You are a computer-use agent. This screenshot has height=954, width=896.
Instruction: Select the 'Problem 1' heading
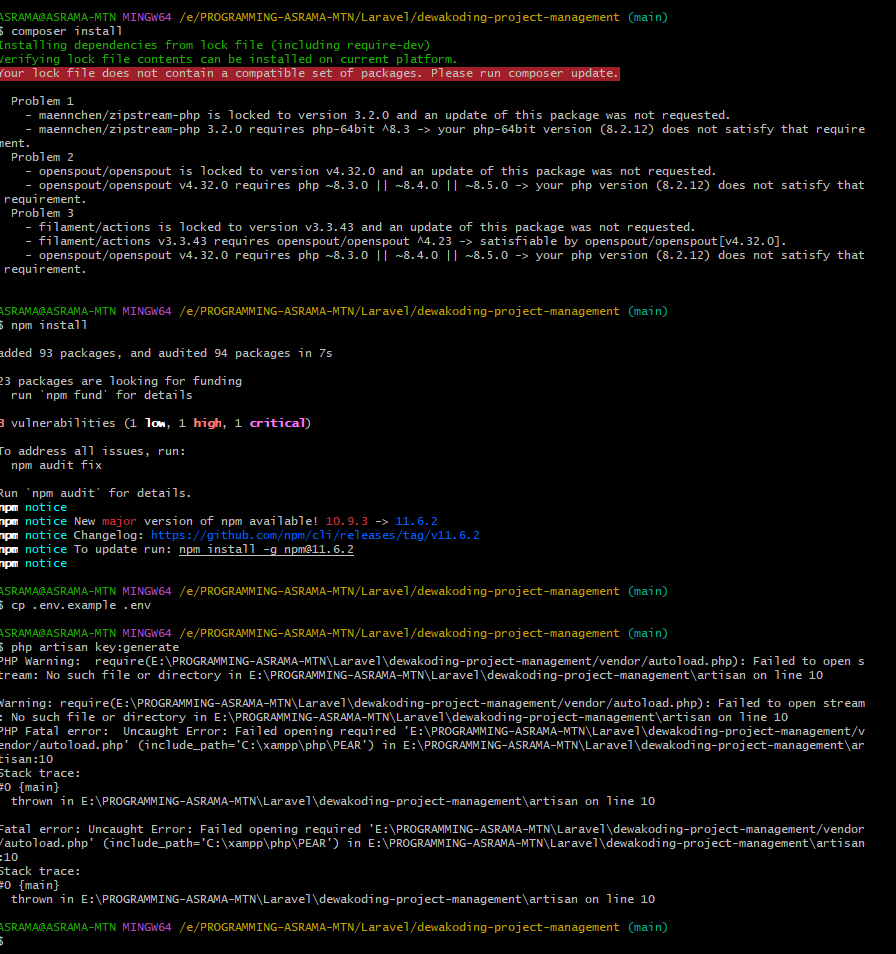(42, 101)
